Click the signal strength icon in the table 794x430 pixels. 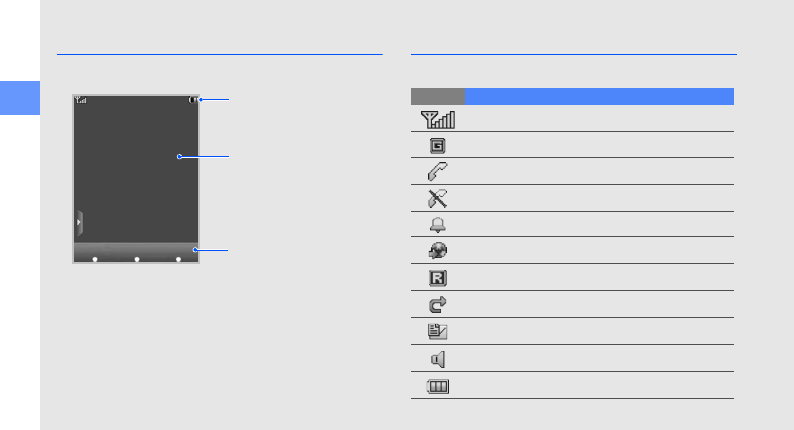[x=437, y=119]
